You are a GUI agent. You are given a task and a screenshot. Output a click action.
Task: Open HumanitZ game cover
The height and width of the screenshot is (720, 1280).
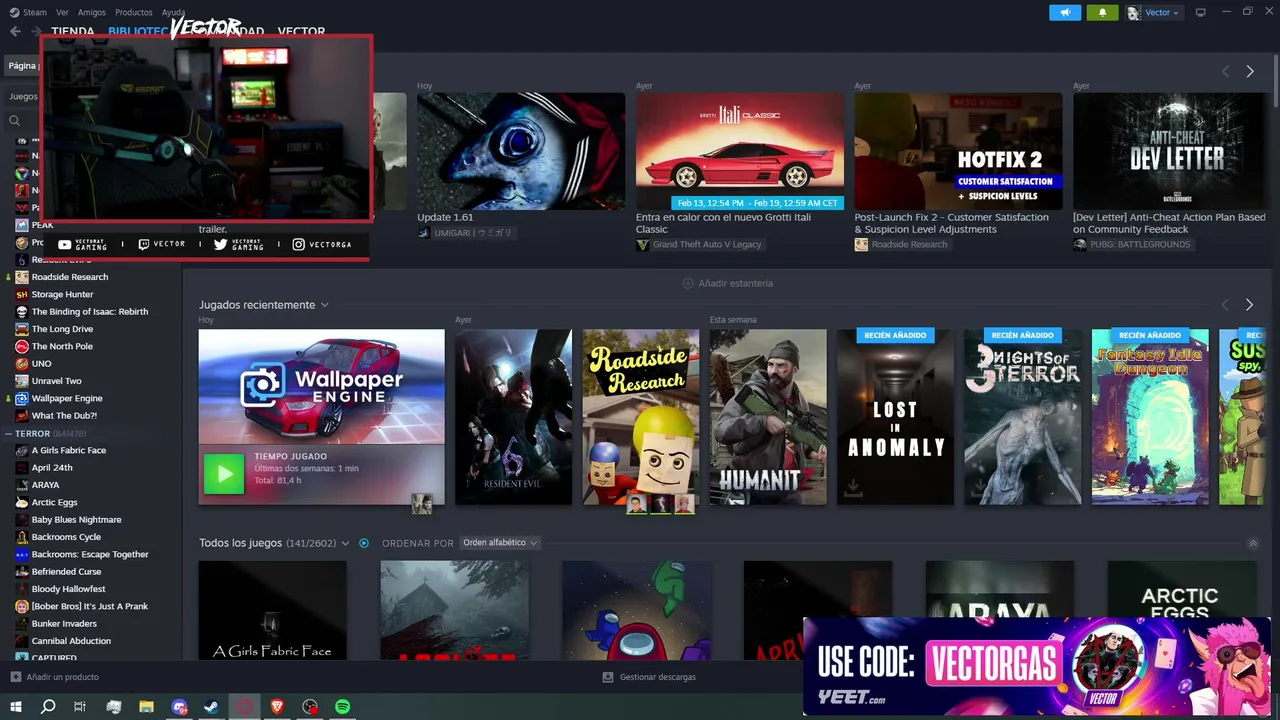coord(768,417)
